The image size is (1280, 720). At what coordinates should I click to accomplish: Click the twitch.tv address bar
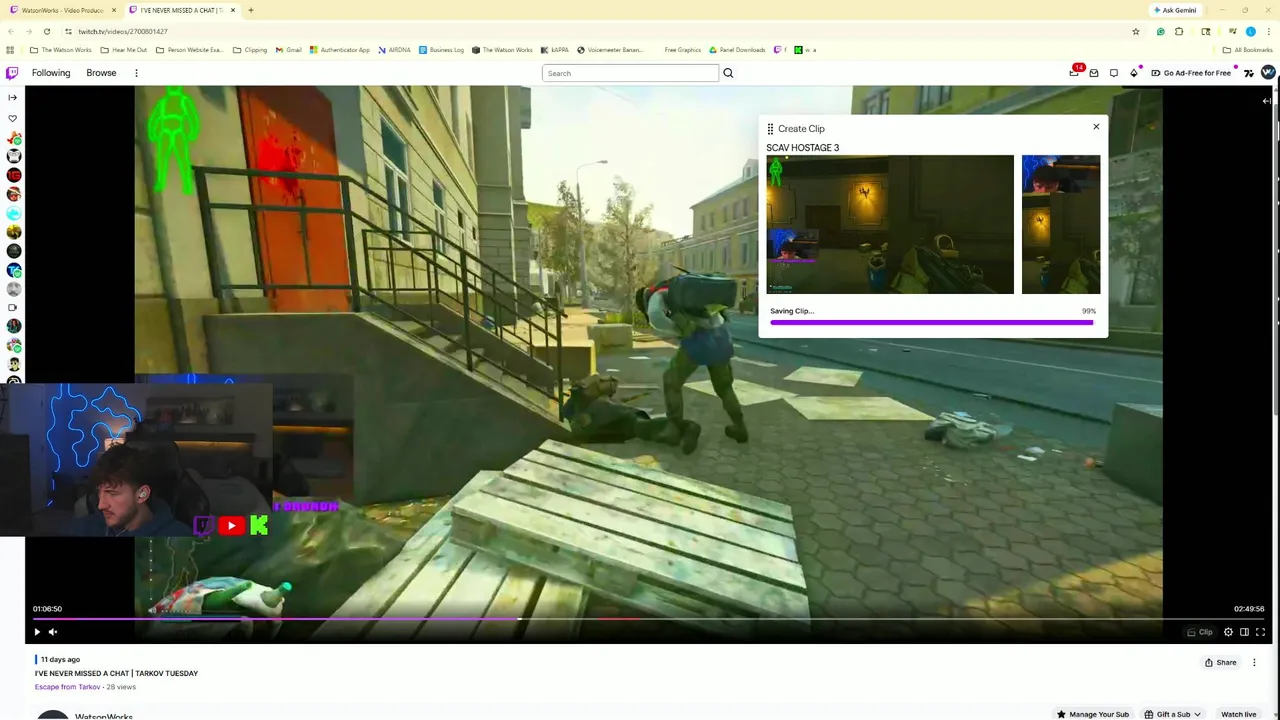coord(600,31)
